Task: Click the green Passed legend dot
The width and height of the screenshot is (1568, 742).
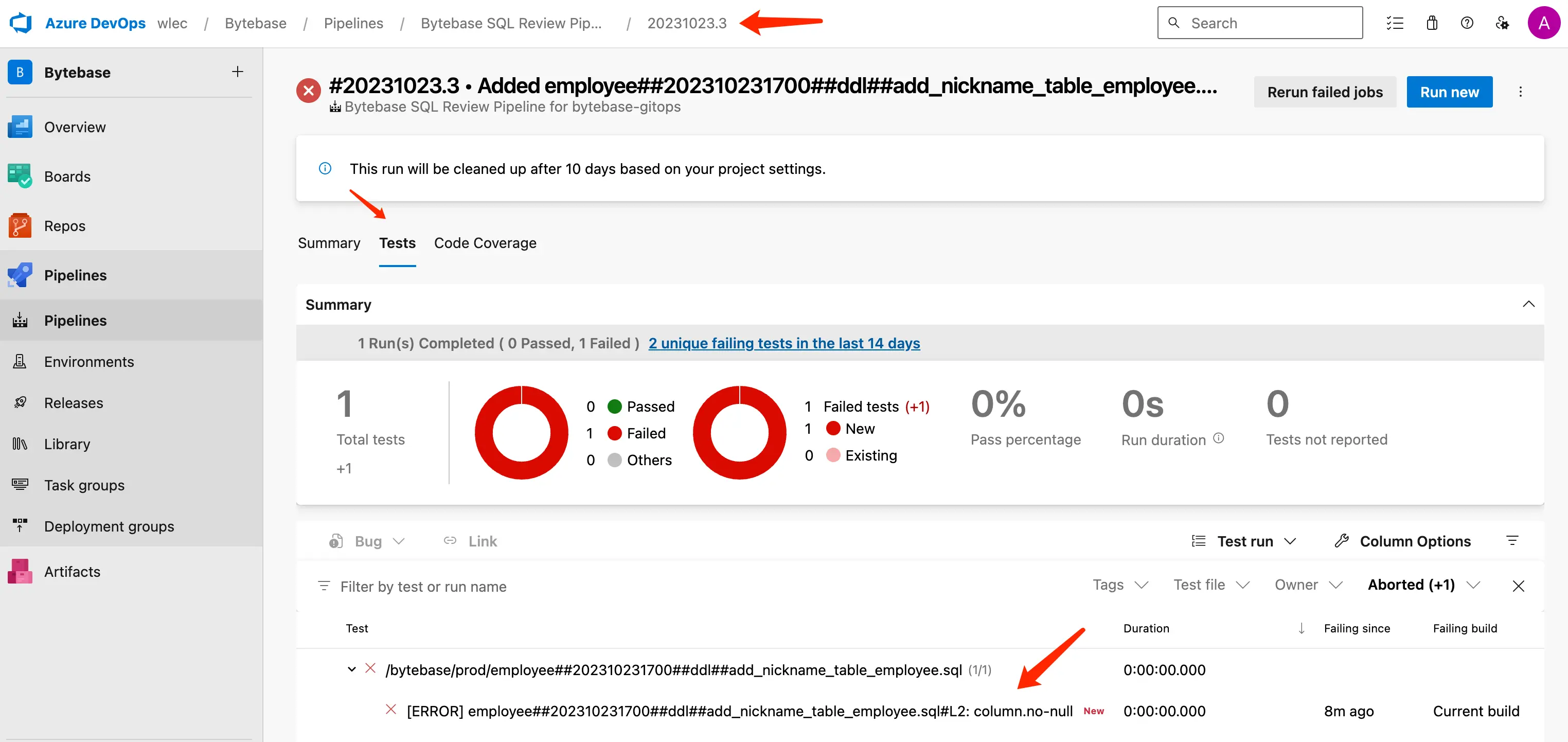Action: 615,406
